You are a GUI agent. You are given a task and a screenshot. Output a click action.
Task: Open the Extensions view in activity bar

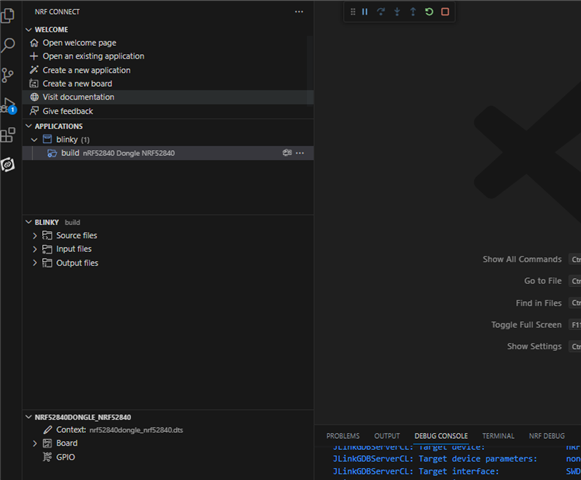tap(8, 135)
